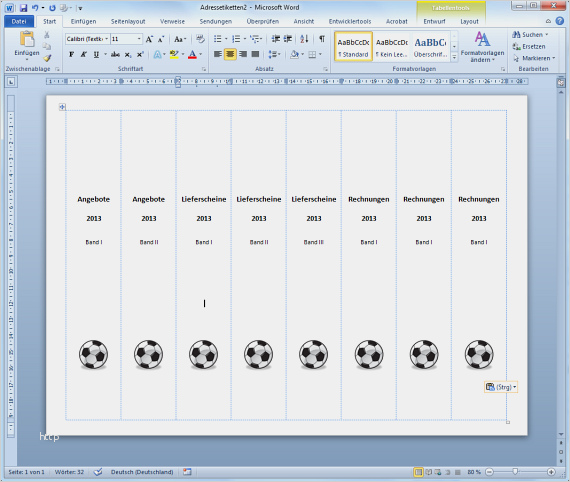This screenshot has height=482, width=570.
Task: Click the Ersetzen button
Action: coord(529,47)
